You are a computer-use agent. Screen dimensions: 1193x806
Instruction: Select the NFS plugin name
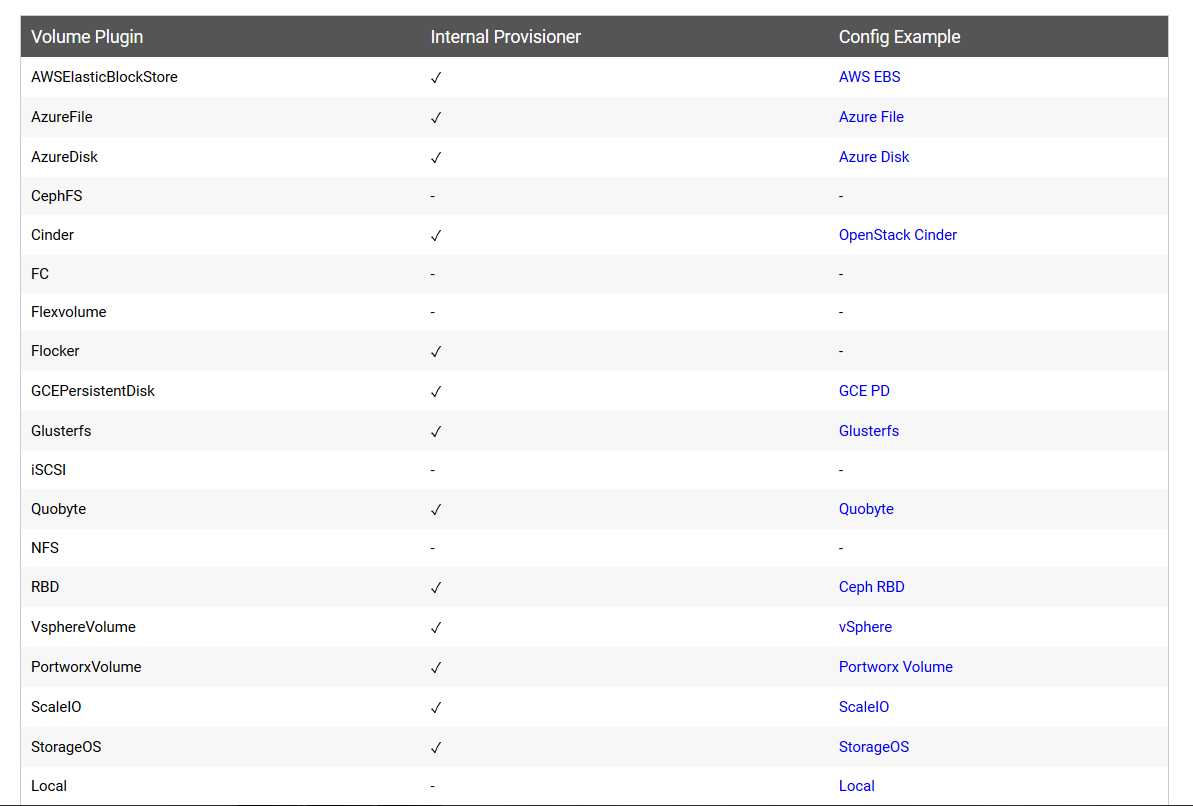[x=44, y=548]
